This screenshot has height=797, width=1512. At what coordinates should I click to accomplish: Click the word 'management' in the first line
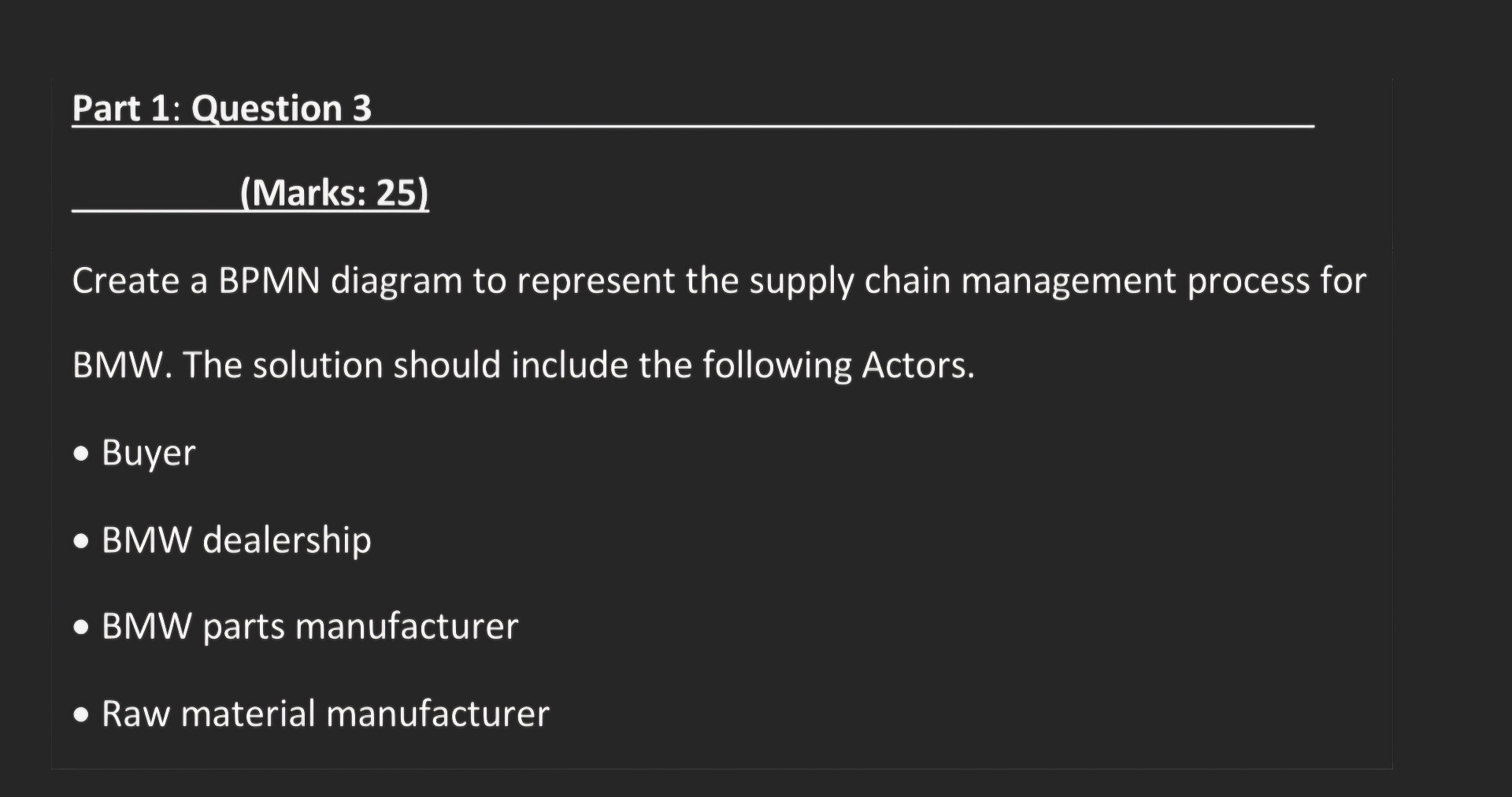(x=1068, y=283)
